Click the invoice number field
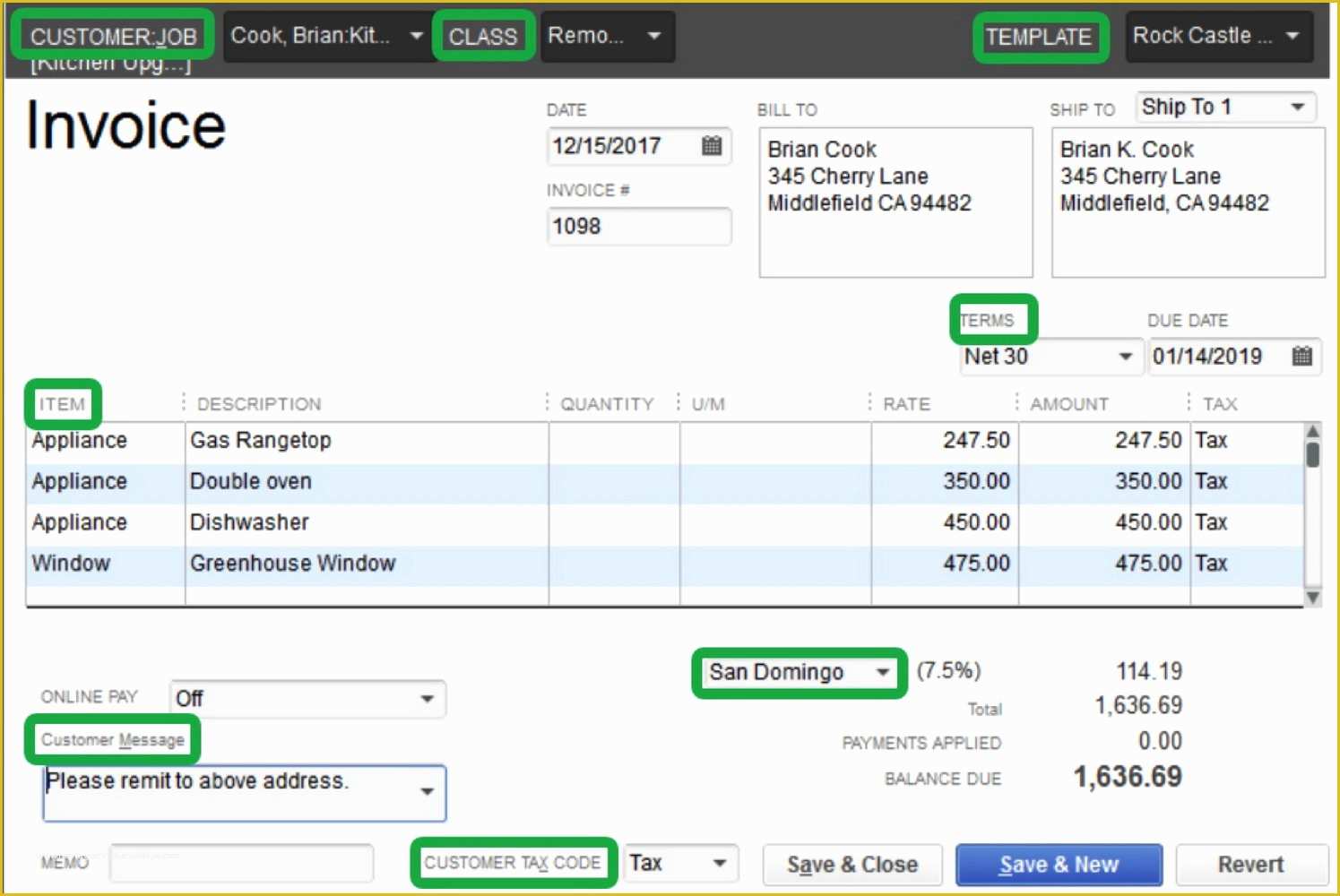 point(638,227)
